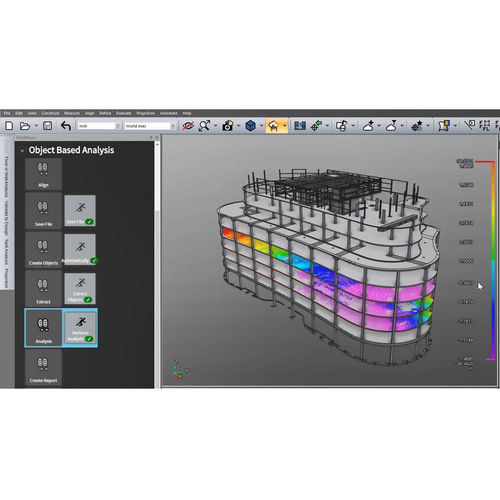This screenshot has width=500, height=500.
Task: Run the Save File quick action tile
Action: tap(80, 211)
